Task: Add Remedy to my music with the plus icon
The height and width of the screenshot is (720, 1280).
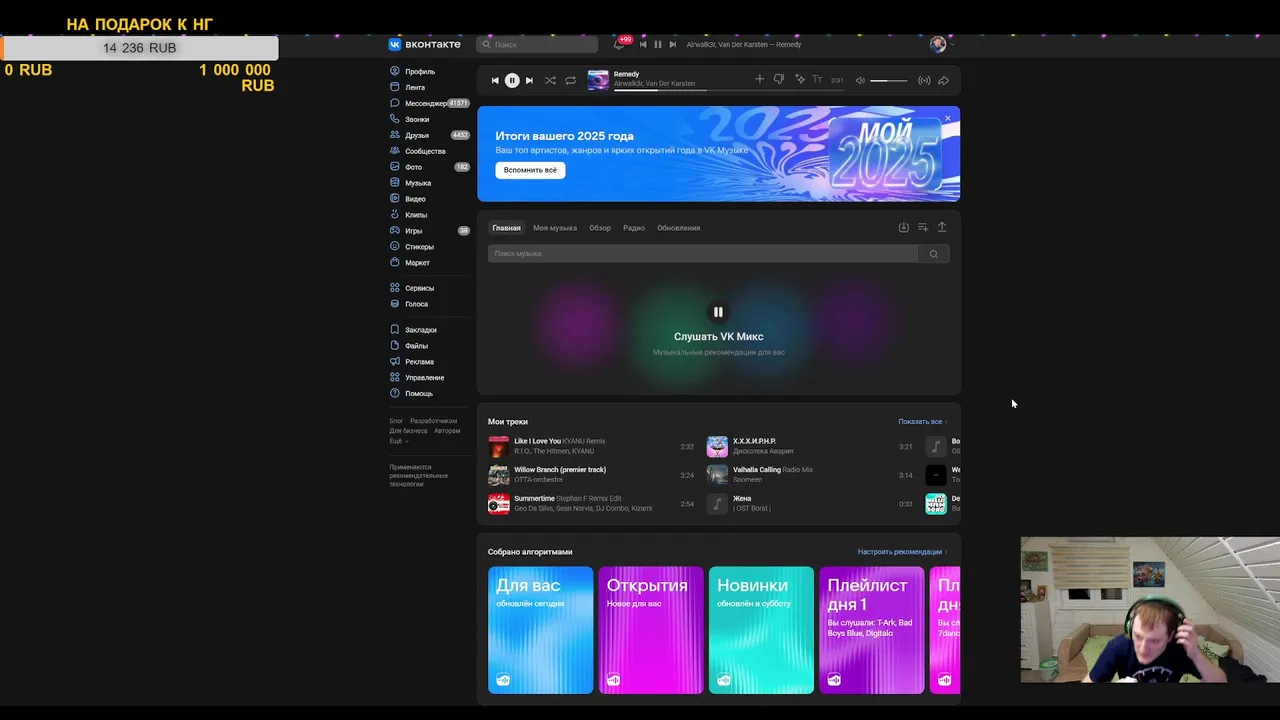Action: [759, 79]
